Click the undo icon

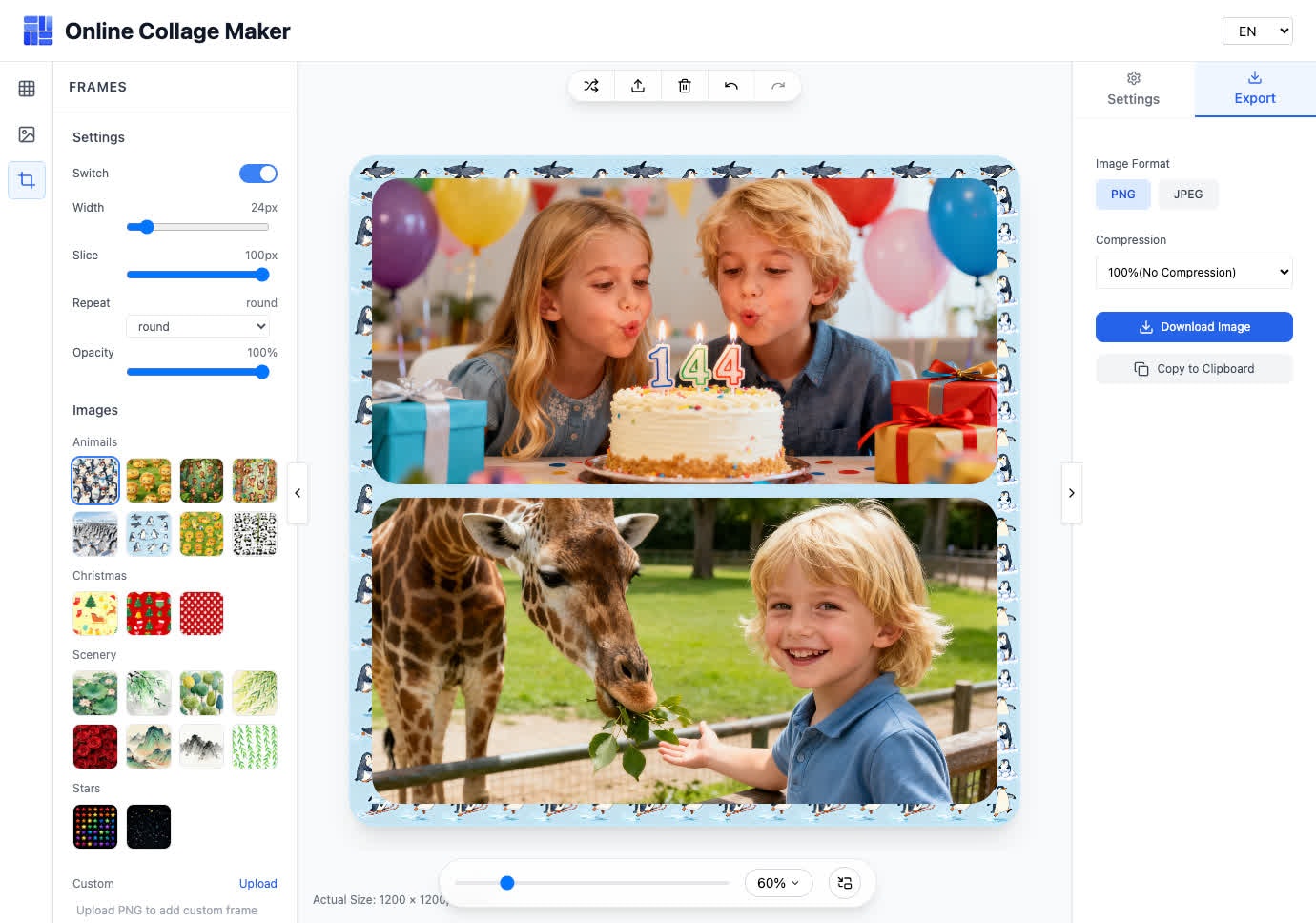tap(730, 85)
